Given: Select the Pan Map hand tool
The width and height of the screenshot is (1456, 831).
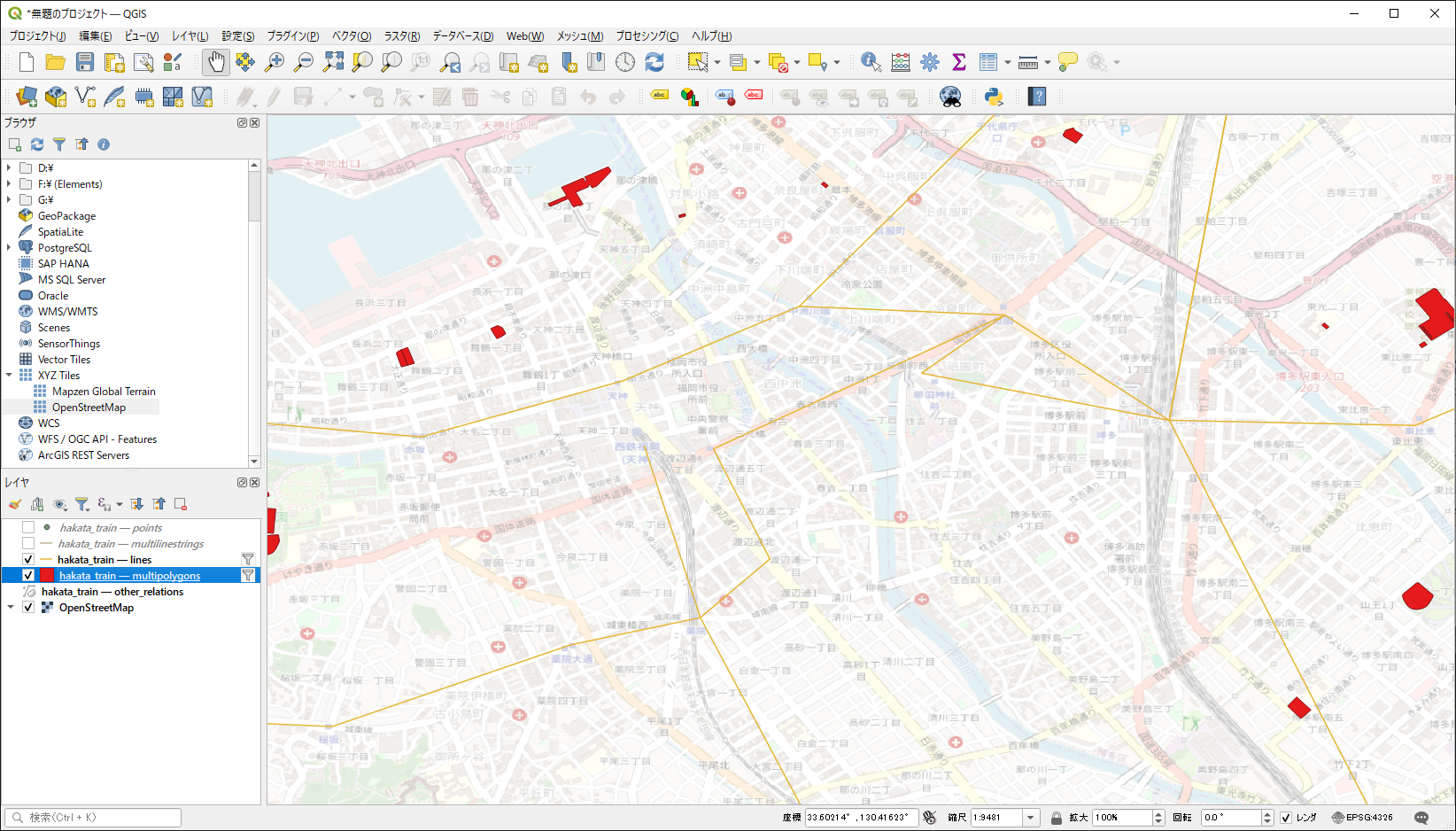Looking at the screenshot, I should (216, 62).
